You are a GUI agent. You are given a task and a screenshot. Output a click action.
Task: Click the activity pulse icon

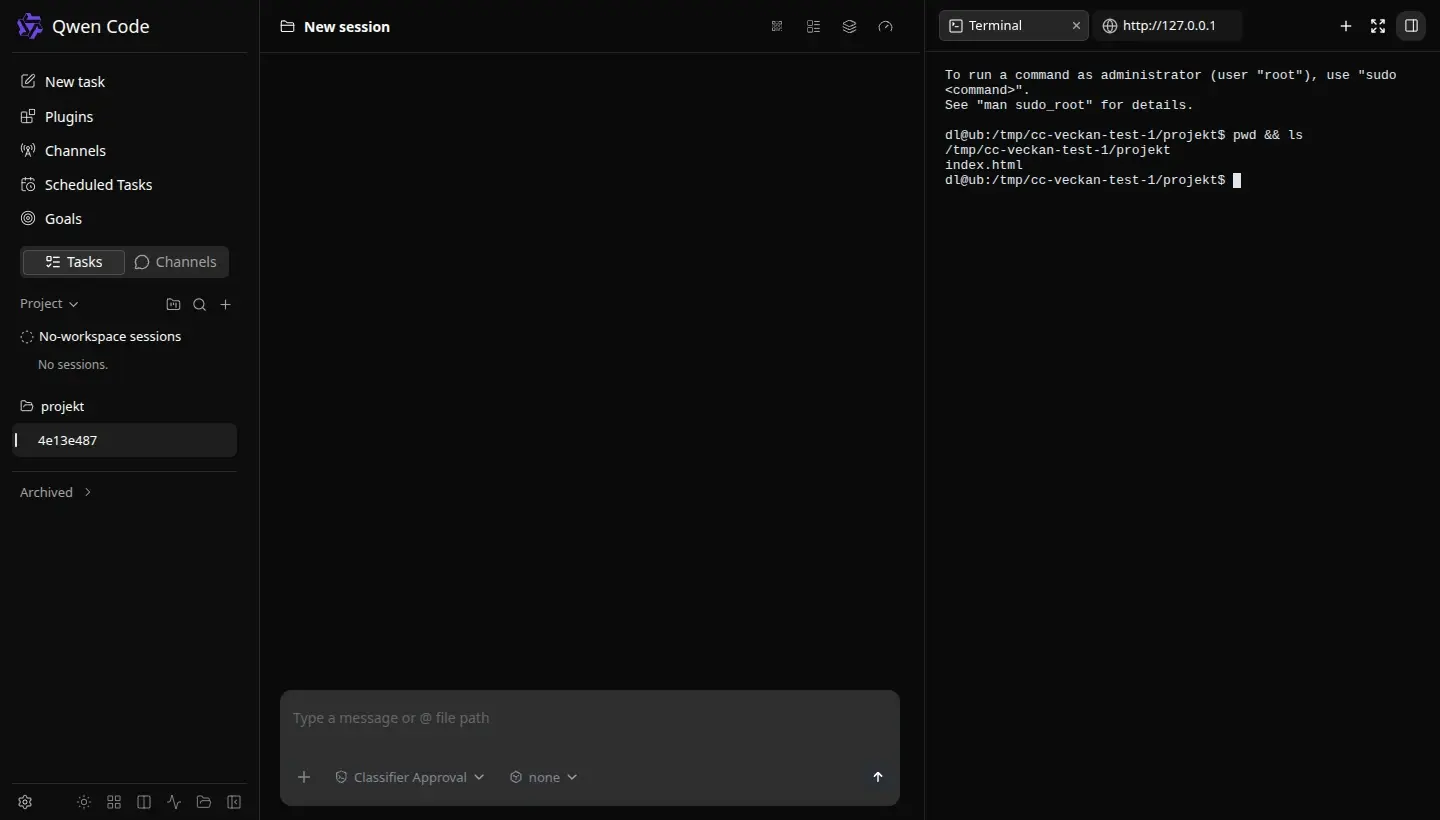(x=174, y=802)
